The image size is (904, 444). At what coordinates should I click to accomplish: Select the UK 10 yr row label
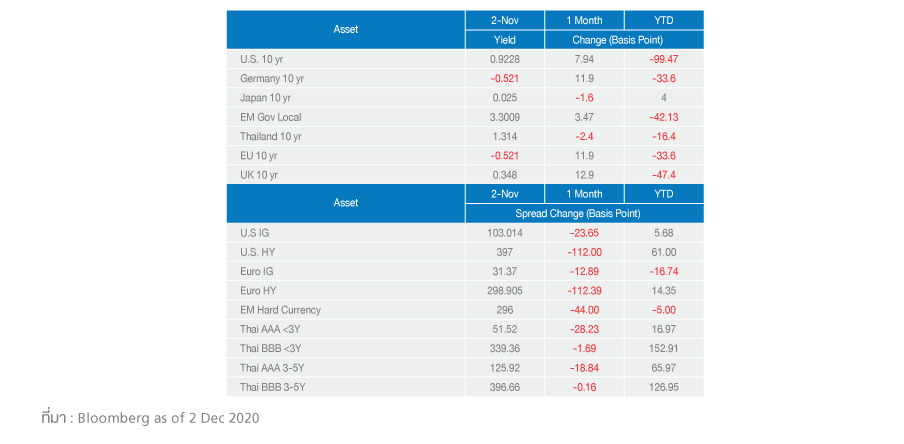pyautogui.click(x=259, y=175)
